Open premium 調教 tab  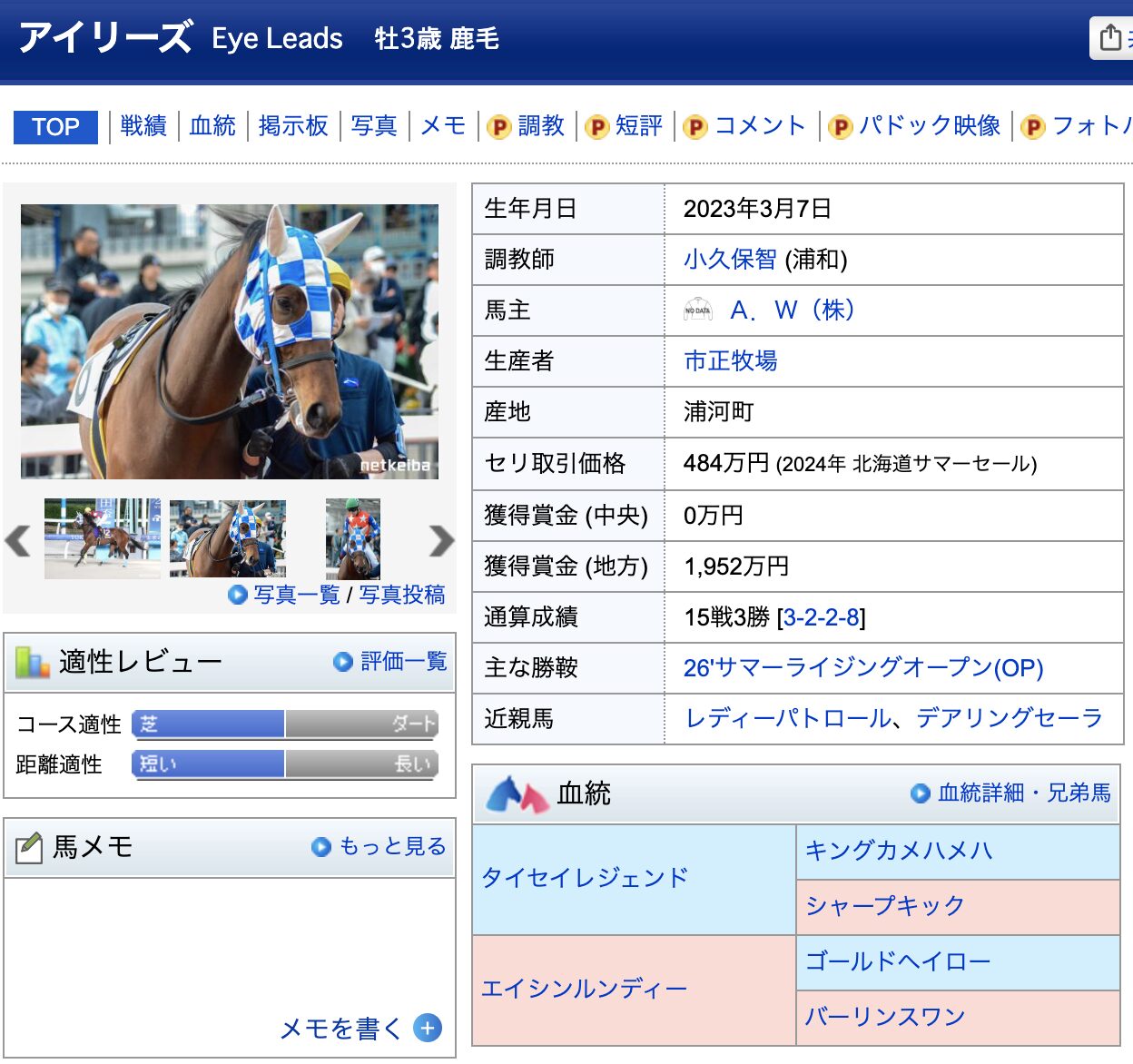(x=542, y=126)
